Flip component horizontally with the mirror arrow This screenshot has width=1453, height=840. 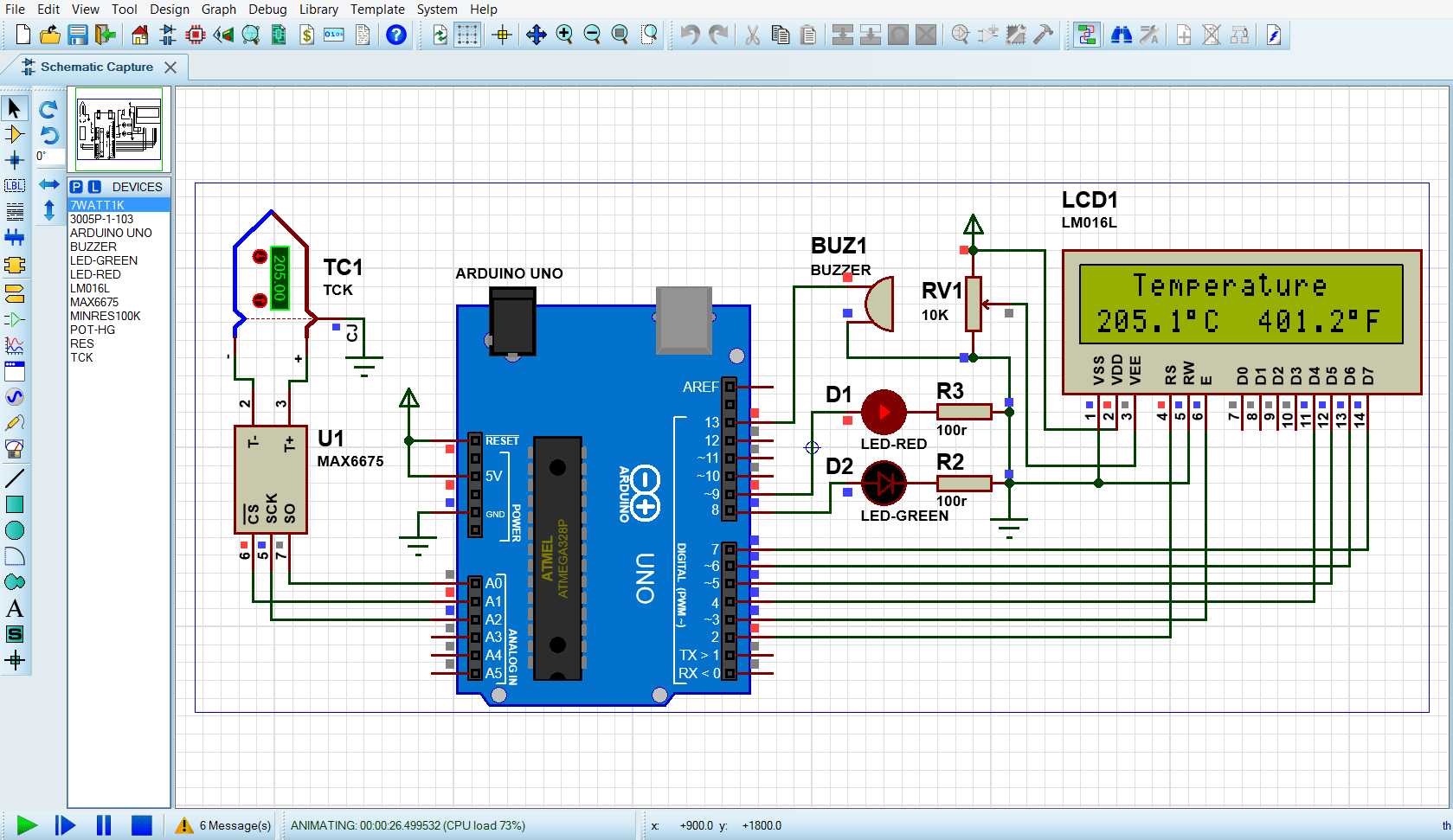click(x=49, y=184)
